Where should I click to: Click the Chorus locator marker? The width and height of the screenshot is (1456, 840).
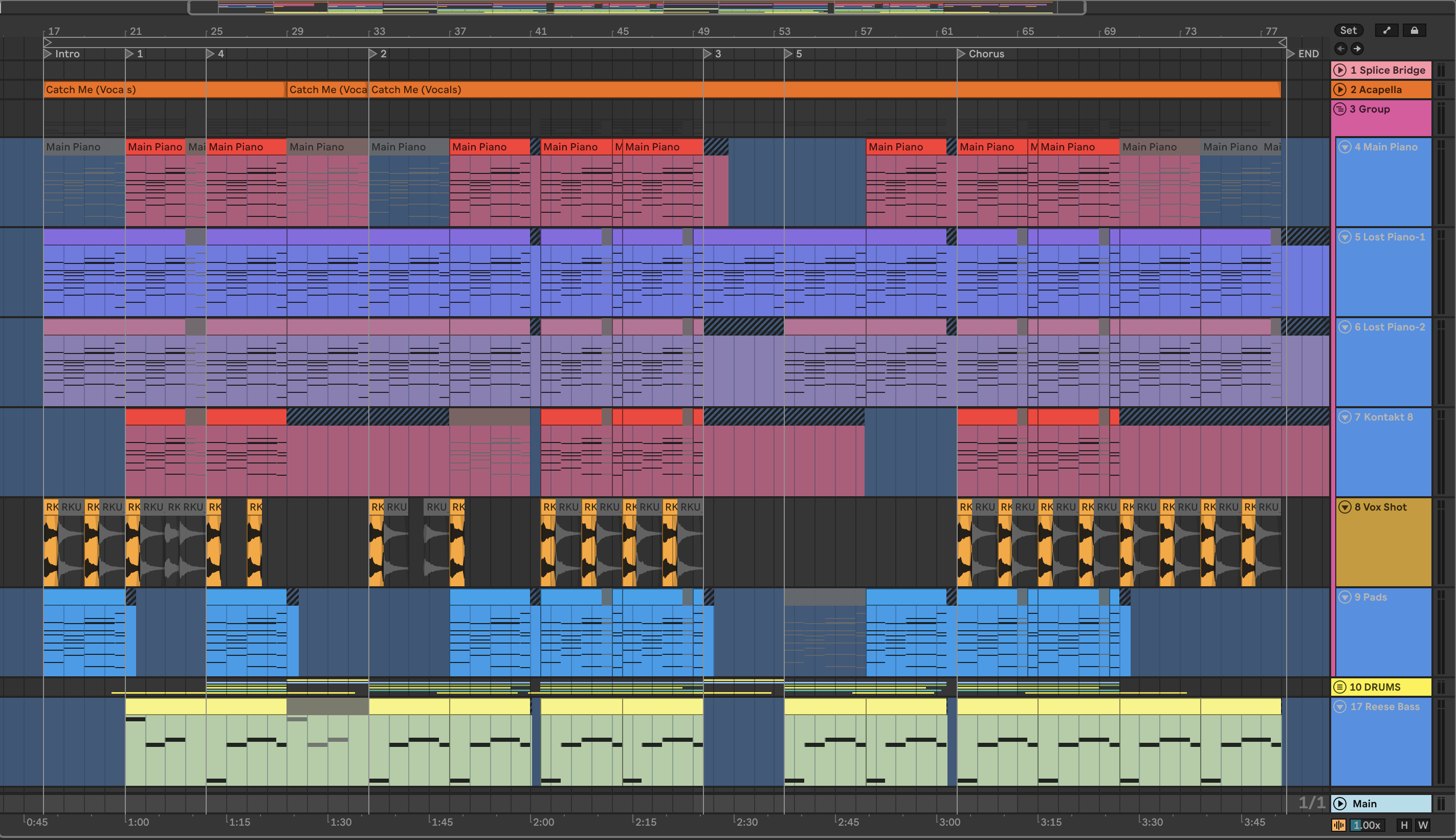961,54
